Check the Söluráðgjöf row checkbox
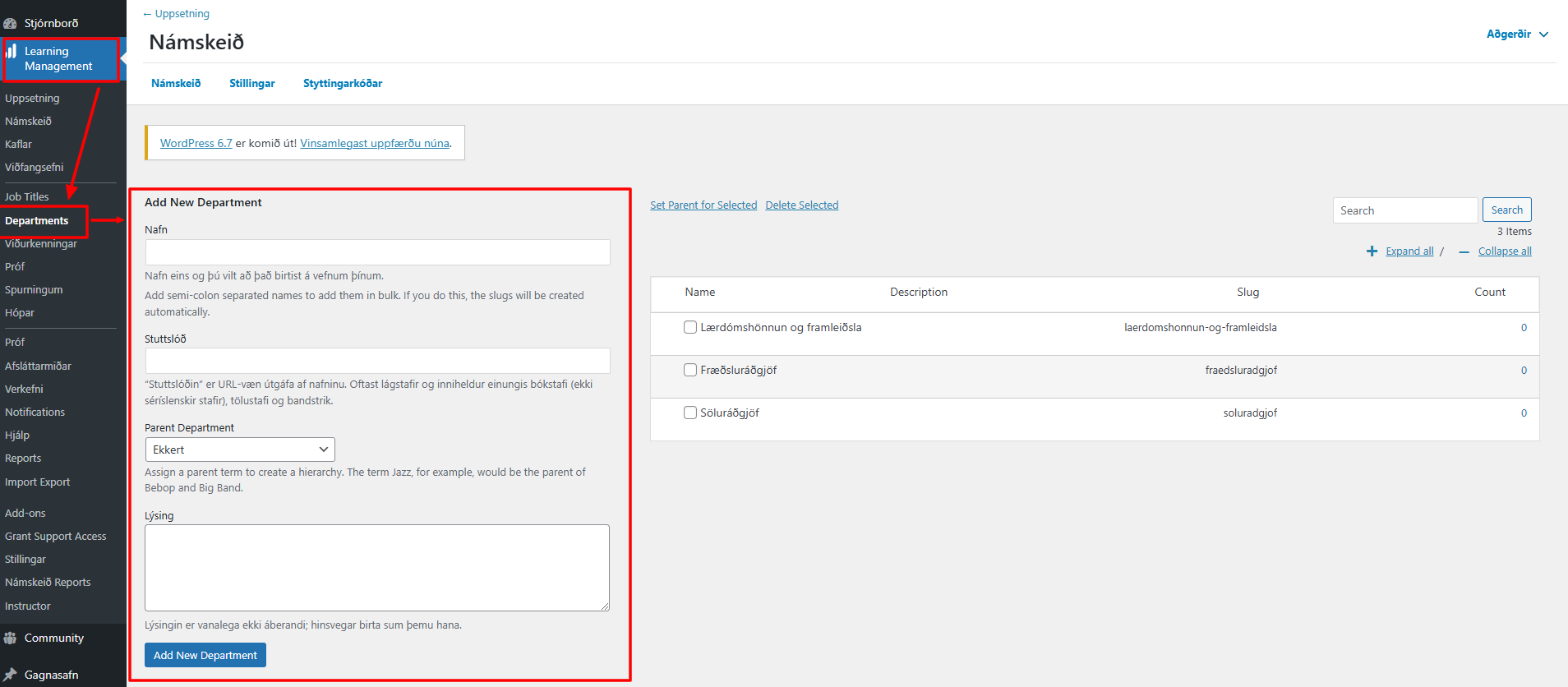The width and height of the screenshot is (1568, 687). coord(690,413)
